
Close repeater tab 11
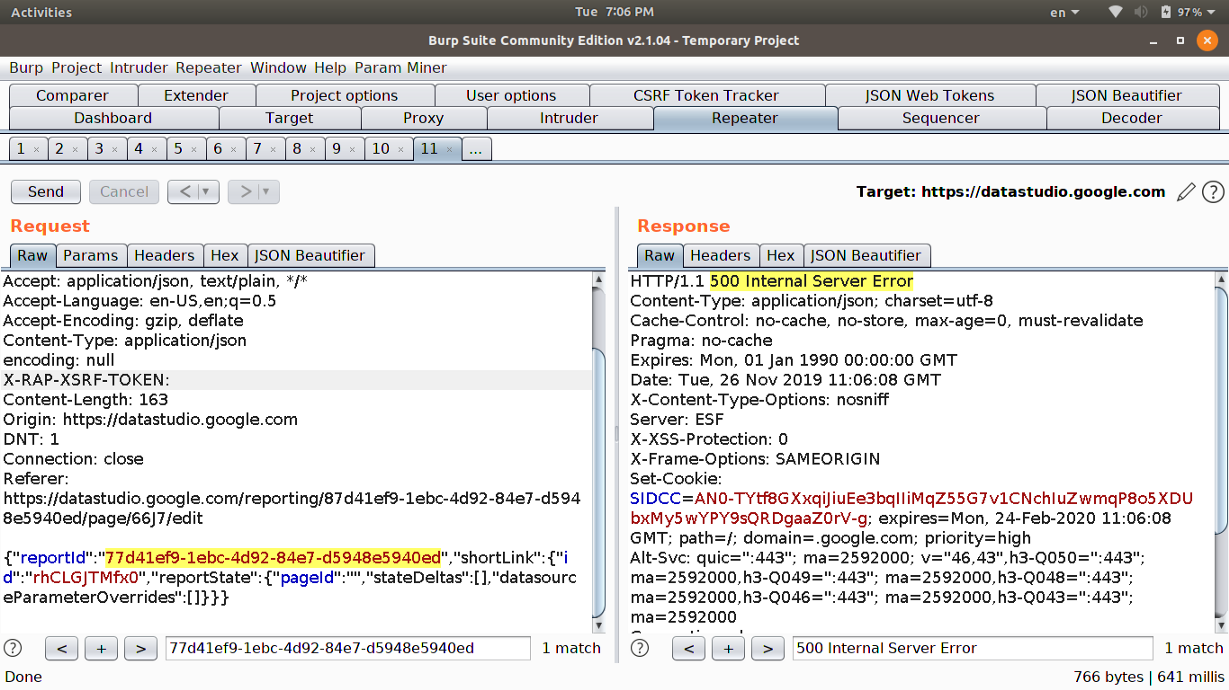pyautogui.click(x=449, y=150)
